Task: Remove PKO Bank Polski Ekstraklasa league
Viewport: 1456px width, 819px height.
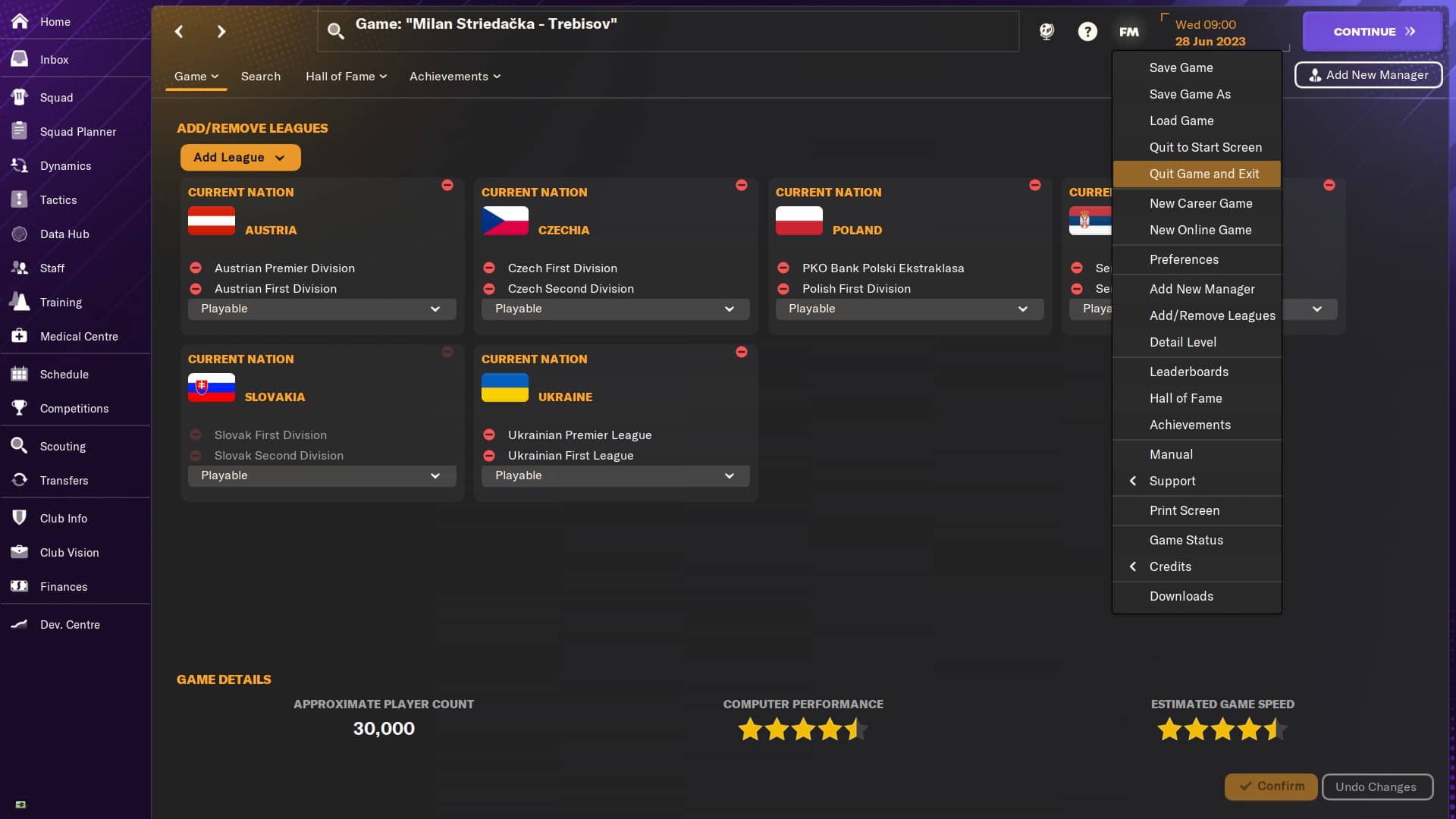Action: [783, 268]
